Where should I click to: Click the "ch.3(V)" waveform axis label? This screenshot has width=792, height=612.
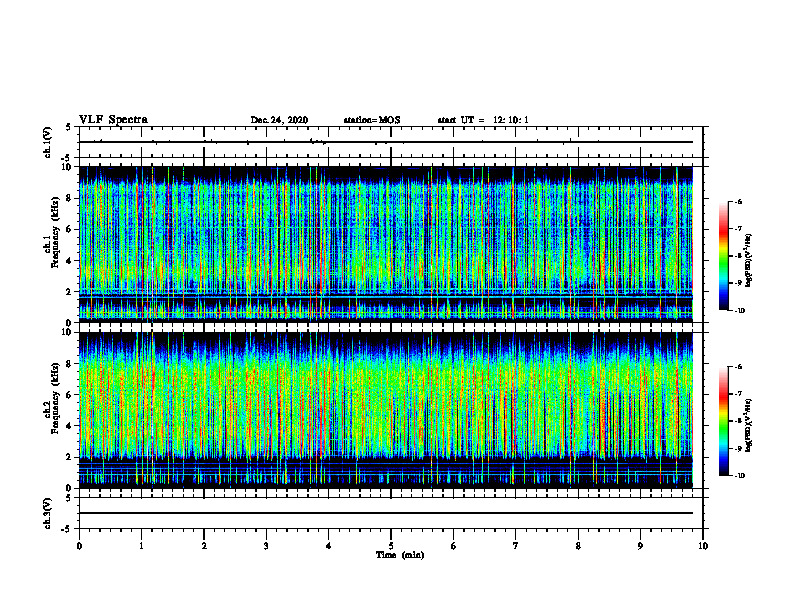(48, 513)
